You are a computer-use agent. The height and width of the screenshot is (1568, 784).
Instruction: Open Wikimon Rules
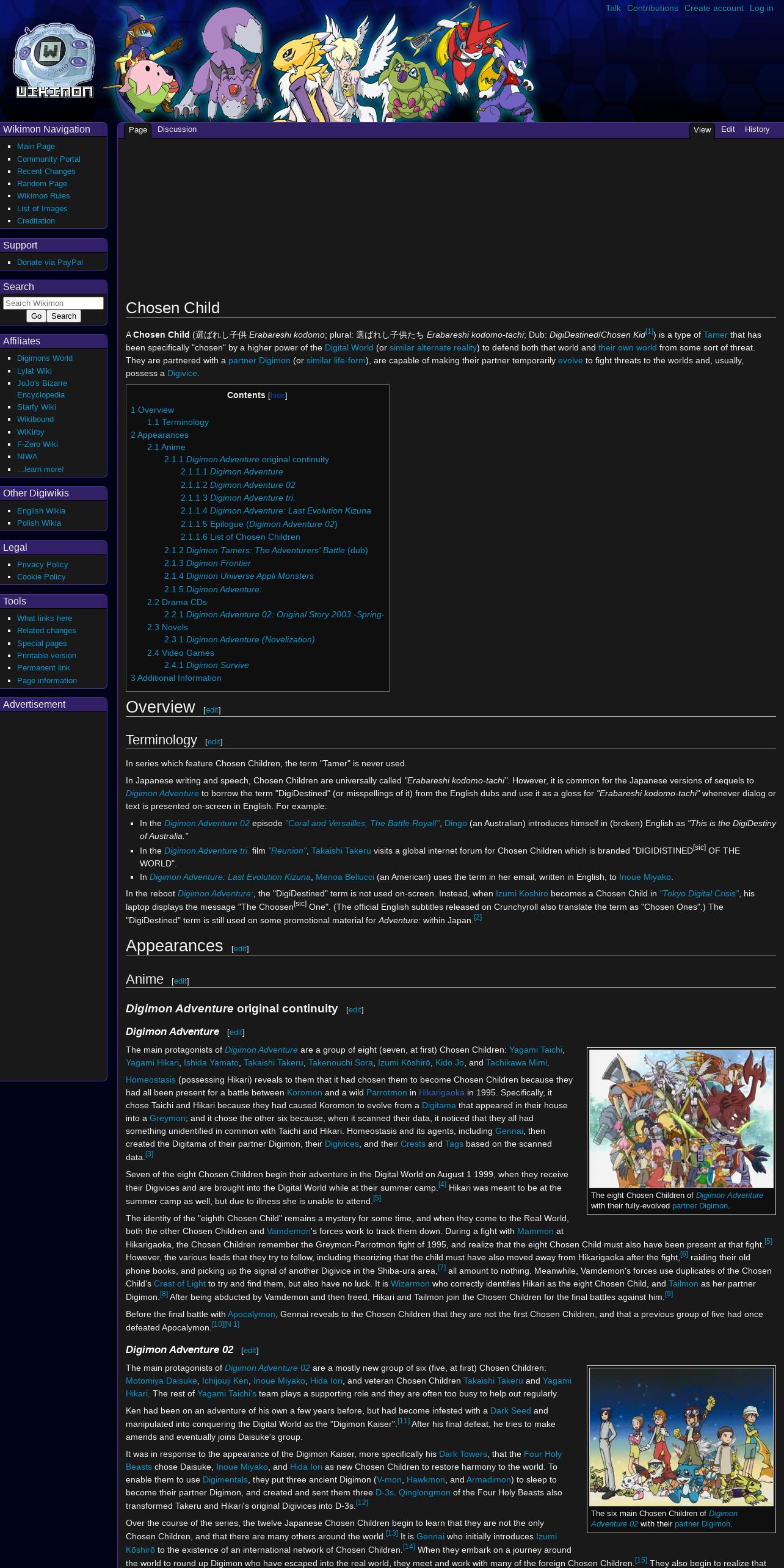pos(43,196)
